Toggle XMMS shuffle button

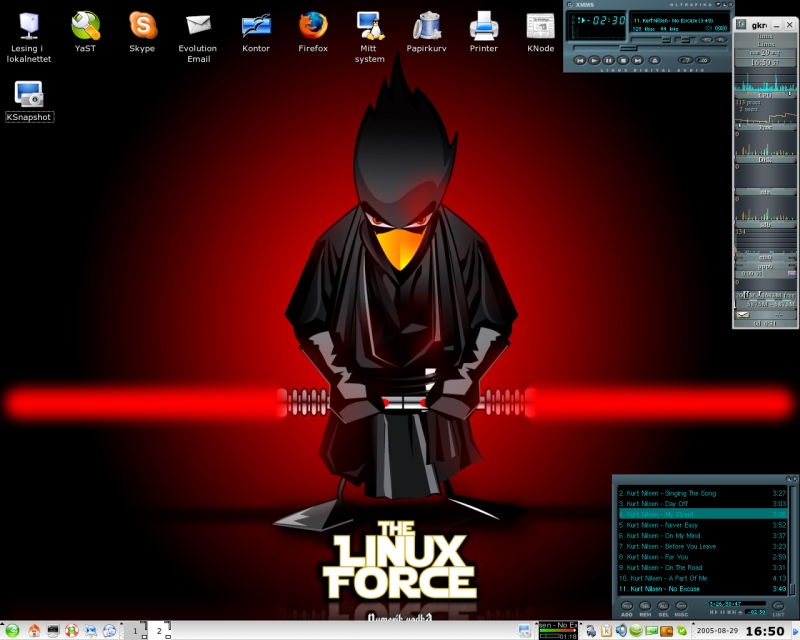click(x=685, y=60)
